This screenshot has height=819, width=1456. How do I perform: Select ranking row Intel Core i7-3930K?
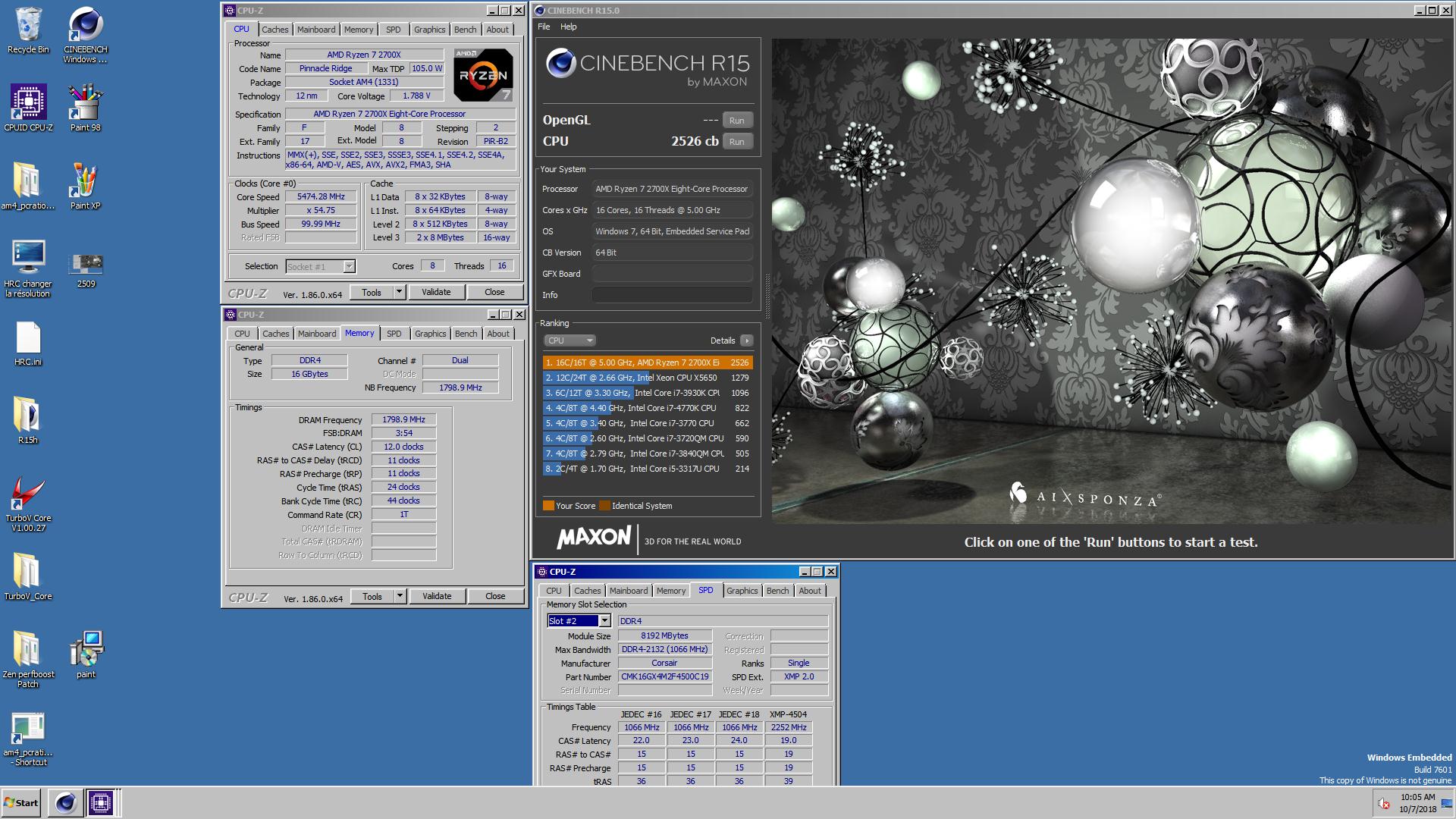click(648, 393)
